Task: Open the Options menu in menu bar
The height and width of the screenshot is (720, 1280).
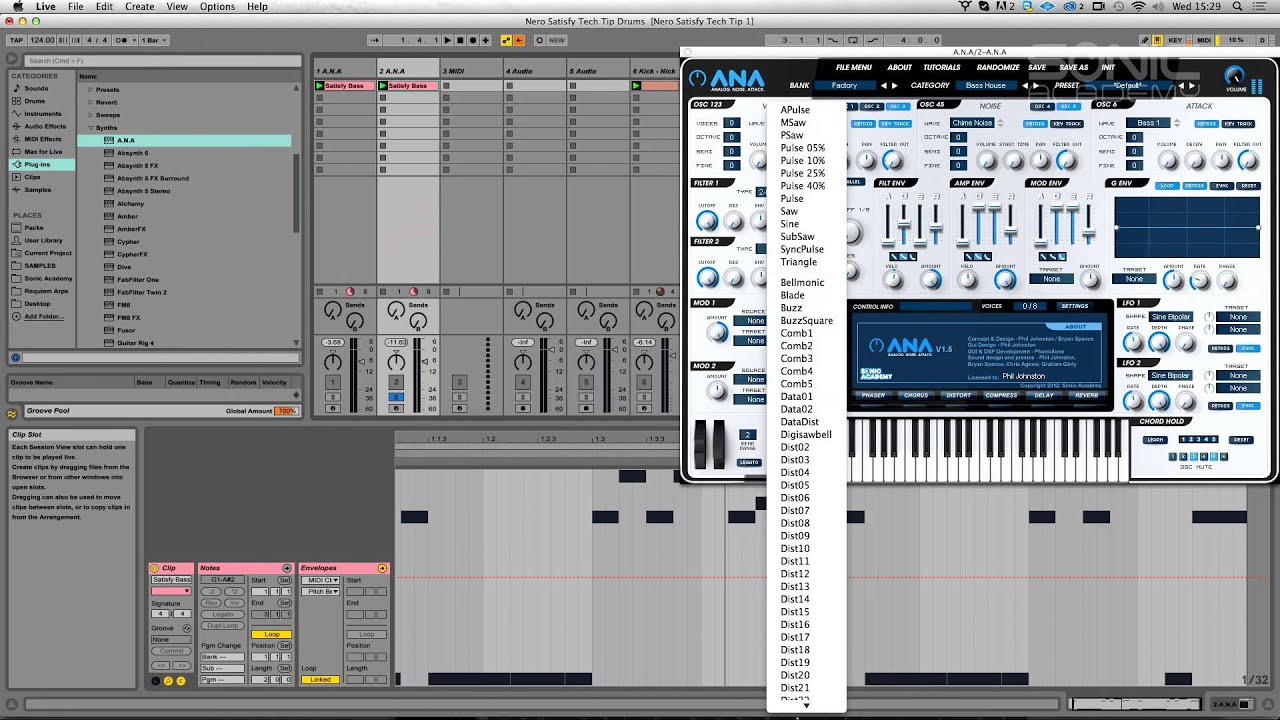Action: pos(217,7)
